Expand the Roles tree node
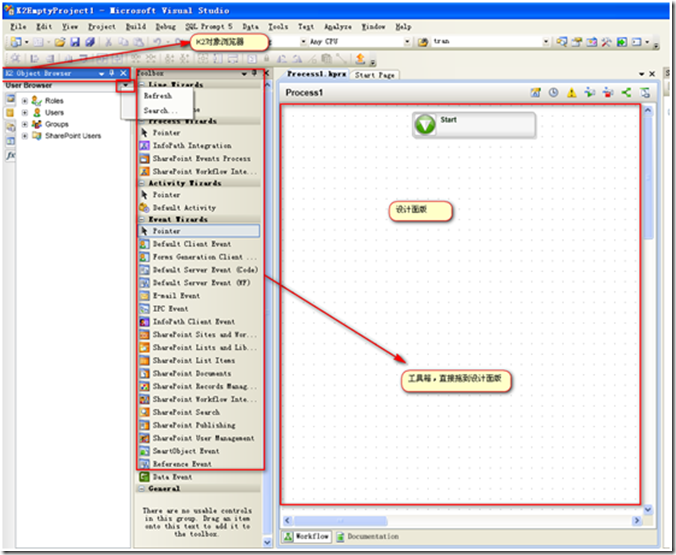This screenshot has width=676, height=555. (x=25, y=101)
